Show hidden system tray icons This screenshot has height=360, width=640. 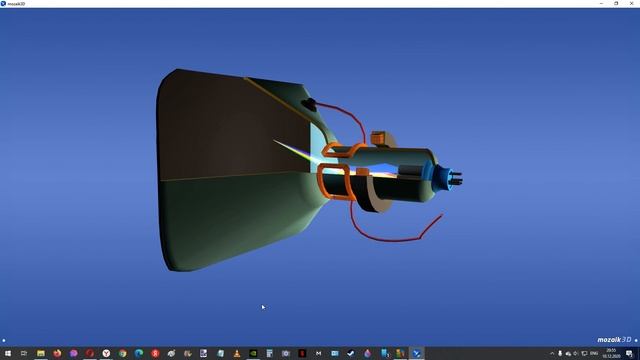(552, 353)
